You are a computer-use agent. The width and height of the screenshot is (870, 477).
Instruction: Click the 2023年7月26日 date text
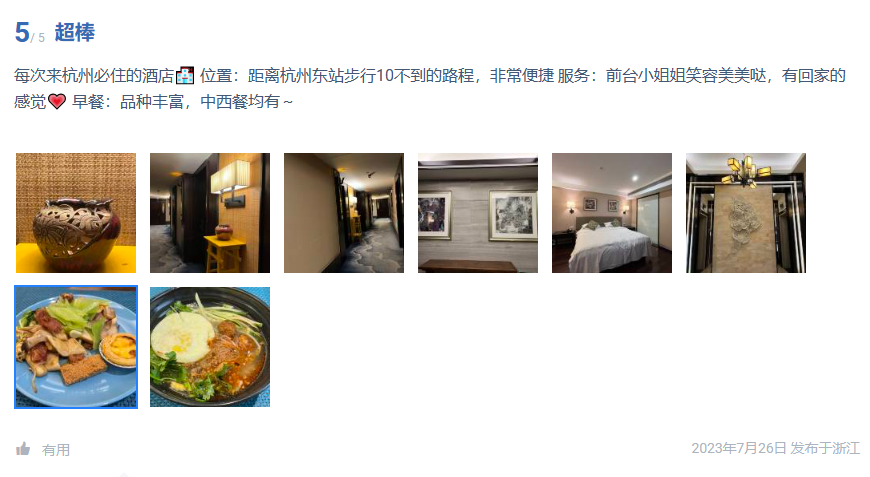tap(739, 448)
